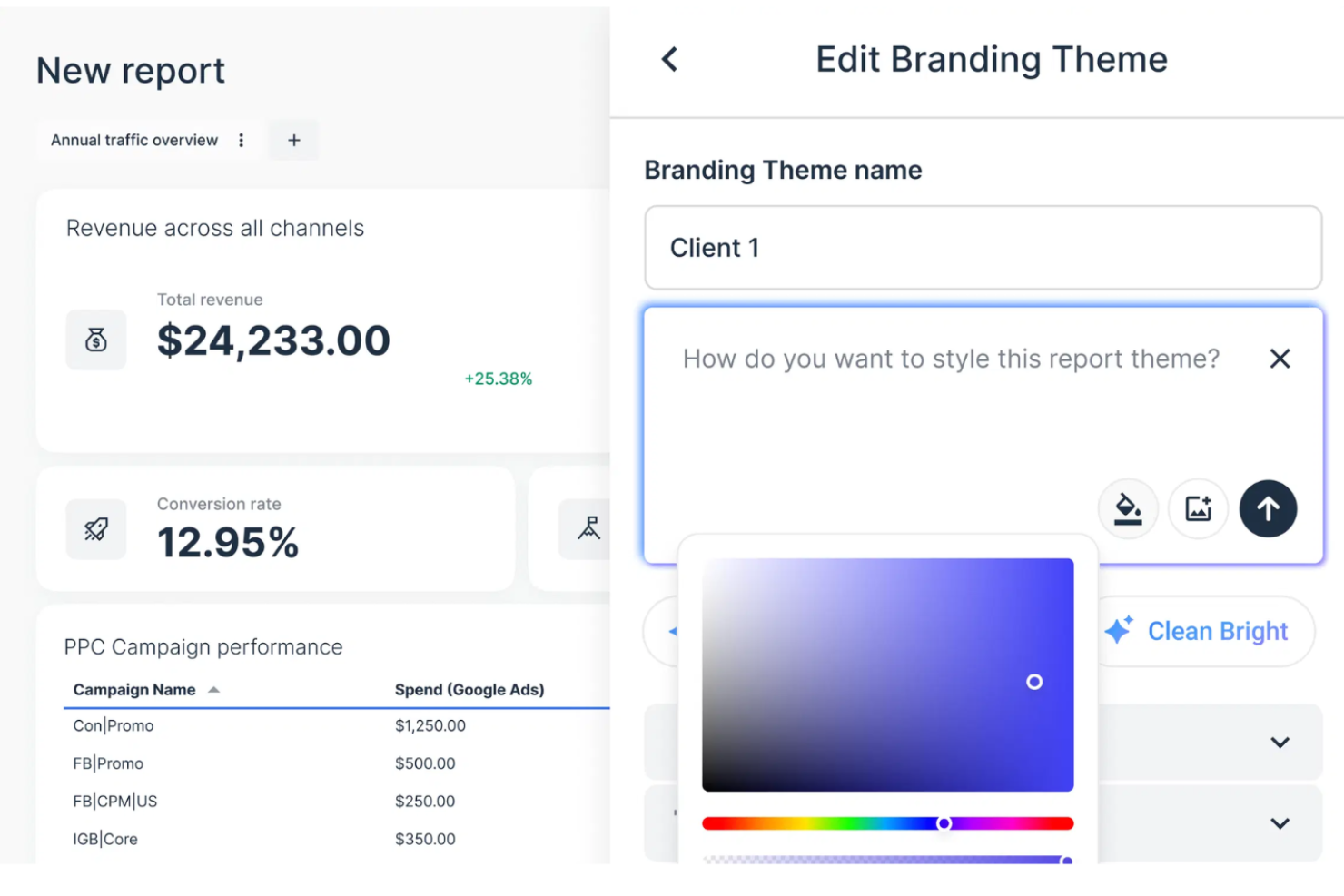Click the Client 1 theme name field
This screenshot has height=896, width=1344.
[983, 248]
